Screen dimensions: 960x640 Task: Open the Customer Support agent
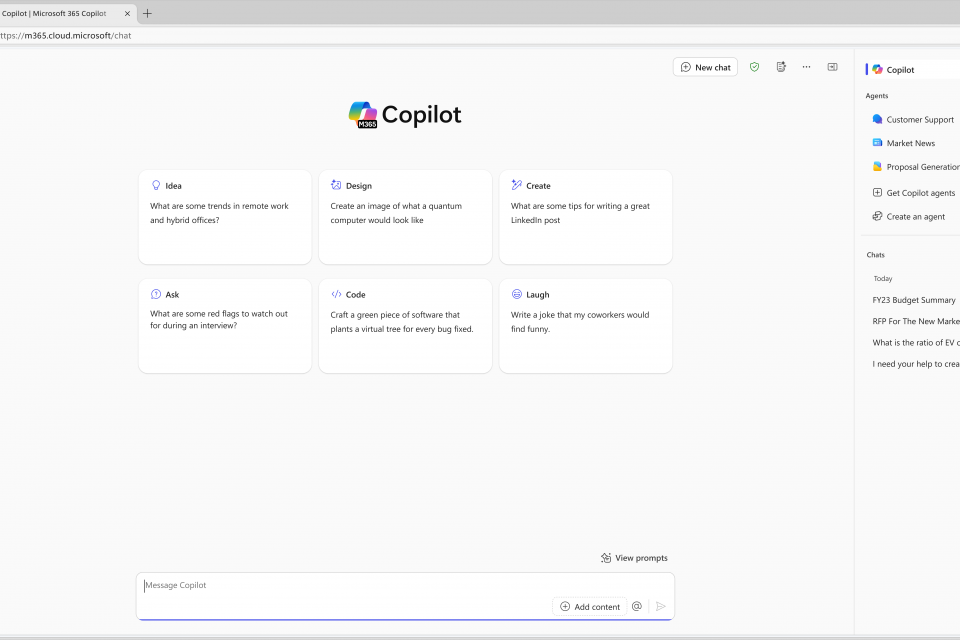tap(919, 119)
